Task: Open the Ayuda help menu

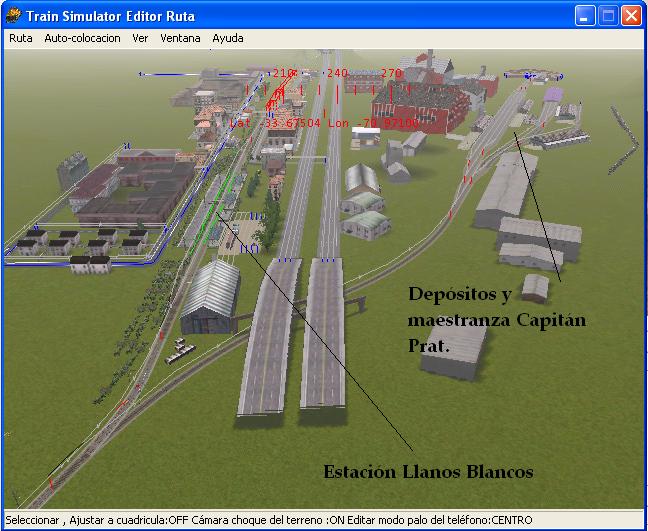Action: point(228,38)
